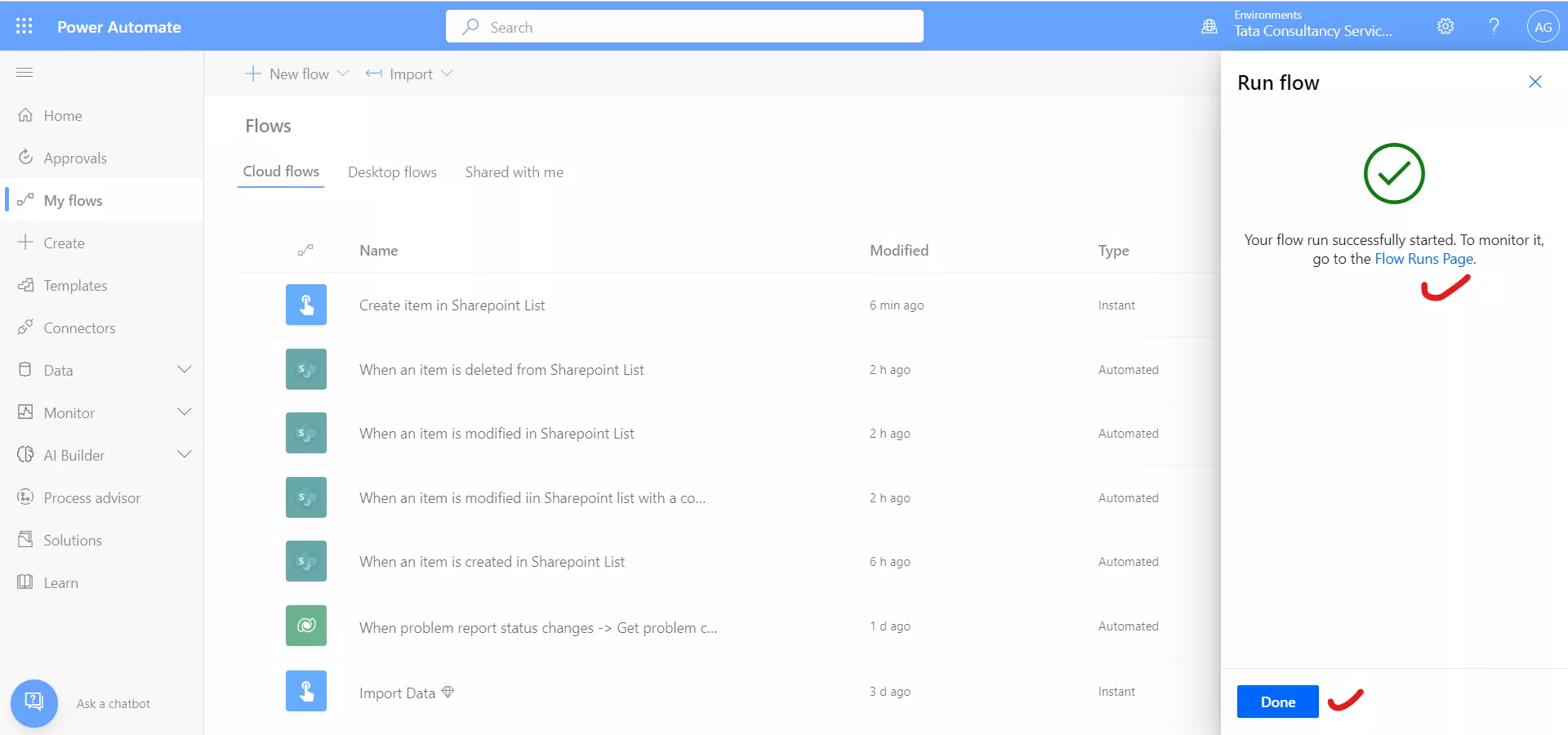
Task: Click the Search input field
Action: [x=684, y=26]
